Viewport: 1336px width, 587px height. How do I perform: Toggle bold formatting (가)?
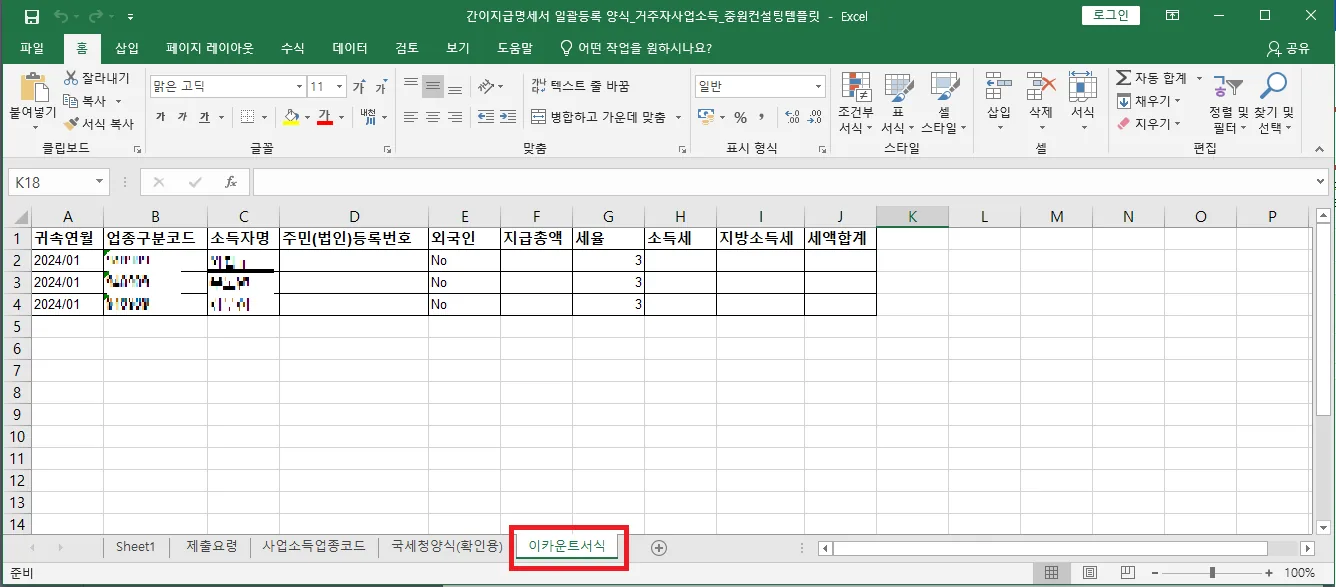click(x=160, y=117)
